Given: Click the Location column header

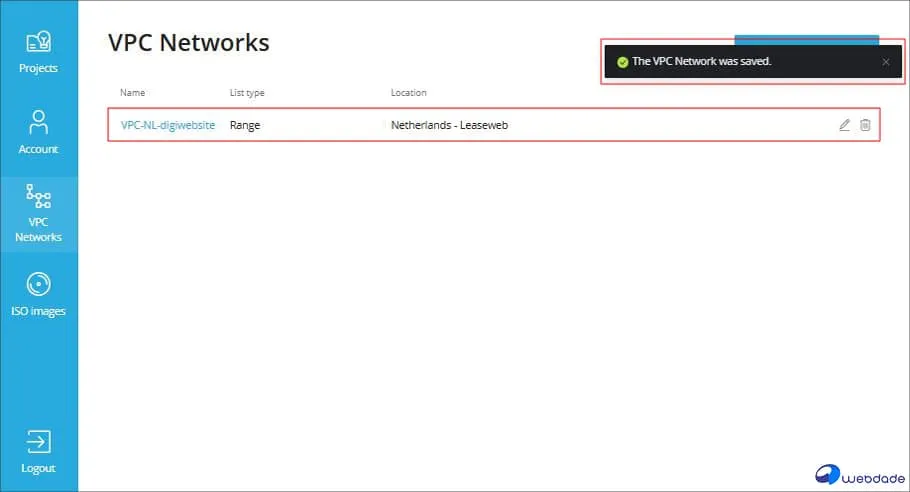Looking at the screenshot, I should 408,93.
